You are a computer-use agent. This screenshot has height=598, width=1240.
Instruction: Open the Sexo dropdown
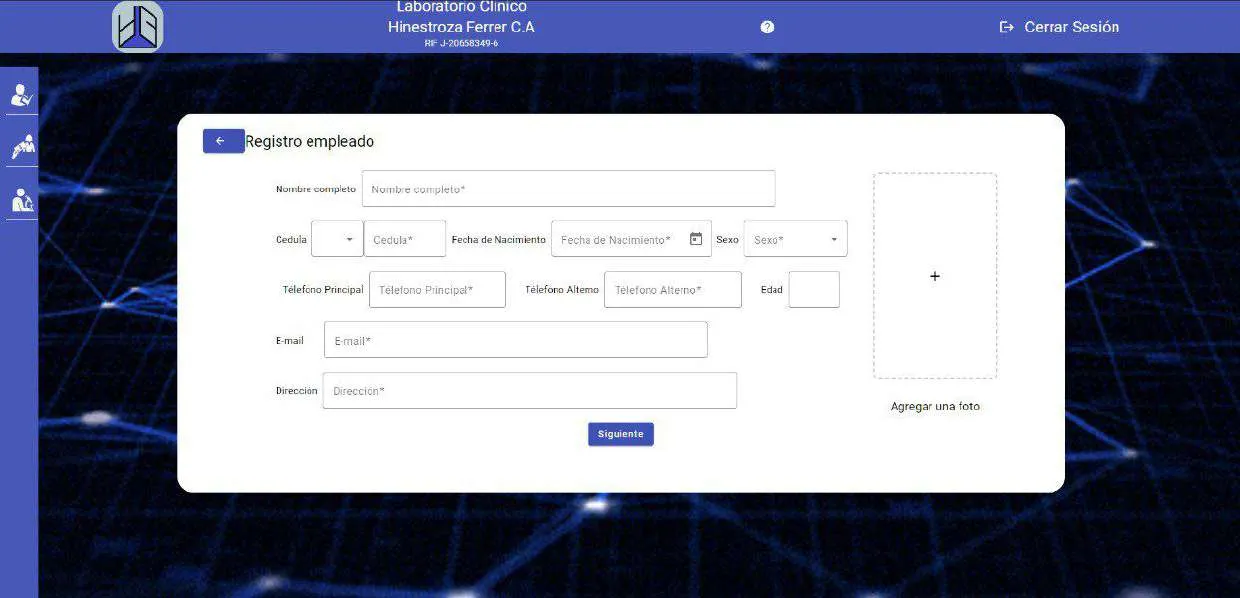coord(795,239)
